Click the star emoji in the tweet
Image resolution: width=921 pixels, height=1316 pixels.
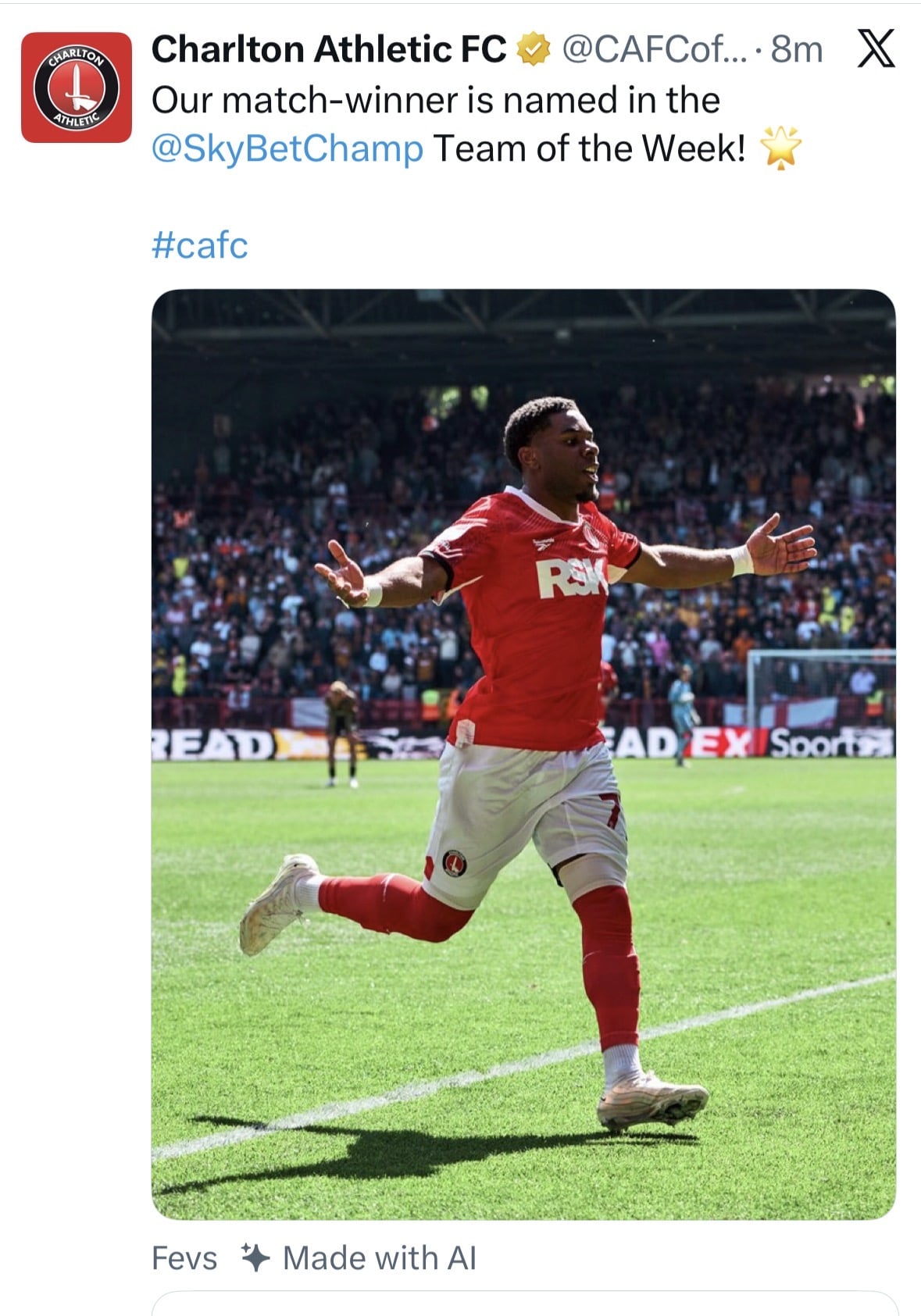(x=781, y=147)
